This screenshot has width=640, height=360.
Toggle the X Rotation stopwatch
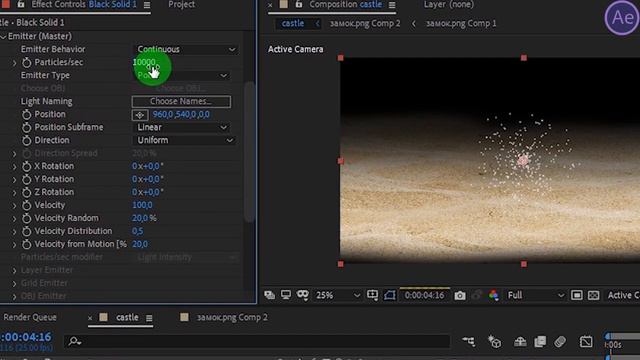(x=27, y=167)
